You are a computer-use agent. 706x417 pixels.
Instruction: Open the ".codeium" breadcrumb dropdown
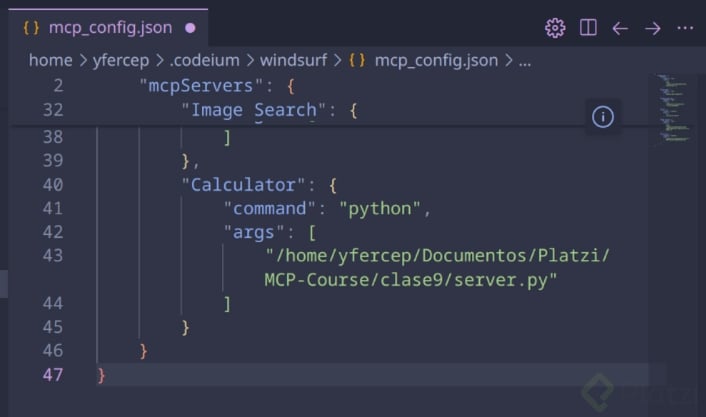202,61
